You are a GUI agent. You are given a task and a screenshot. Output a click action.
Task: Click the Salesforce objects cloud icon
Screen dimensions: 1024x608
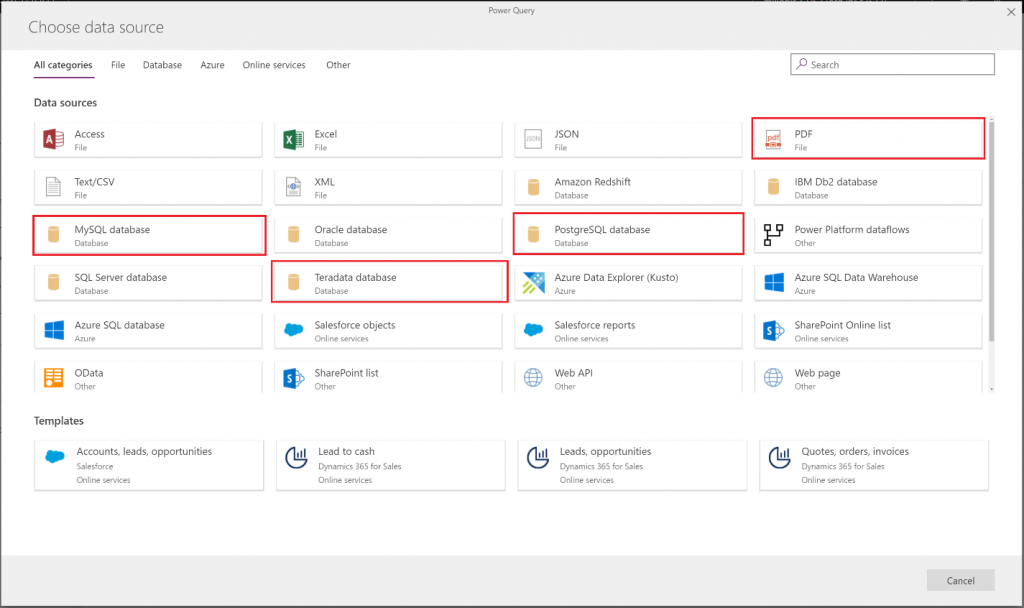[x=294, y=330]
